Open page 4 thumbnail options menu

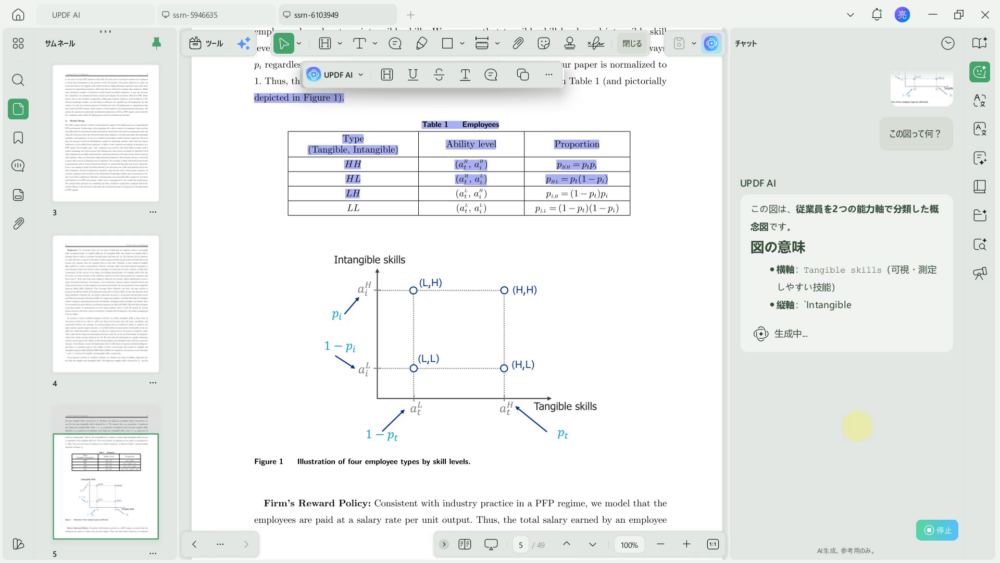(153, 383)
